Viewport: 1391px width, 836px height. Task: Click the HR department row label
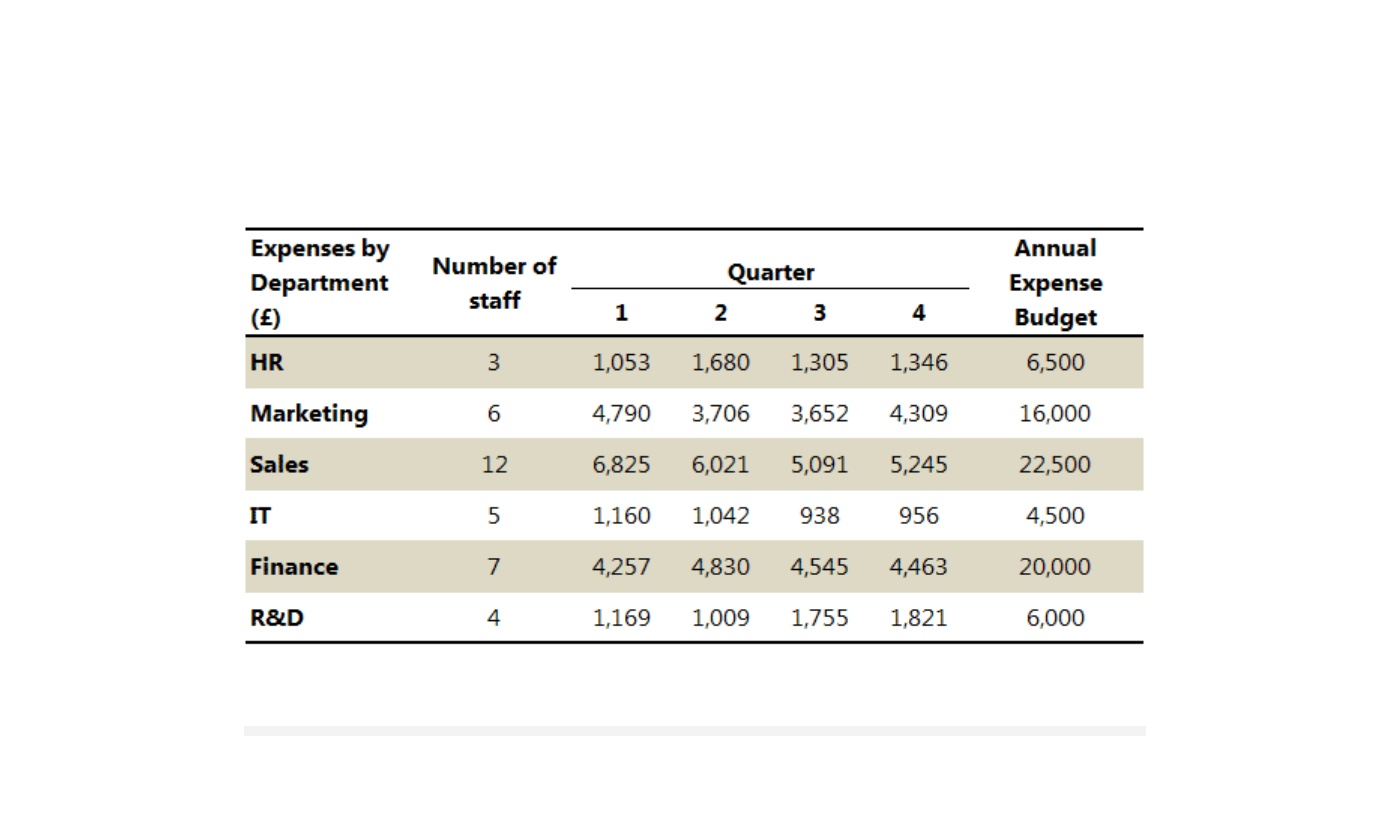(267, 362)
